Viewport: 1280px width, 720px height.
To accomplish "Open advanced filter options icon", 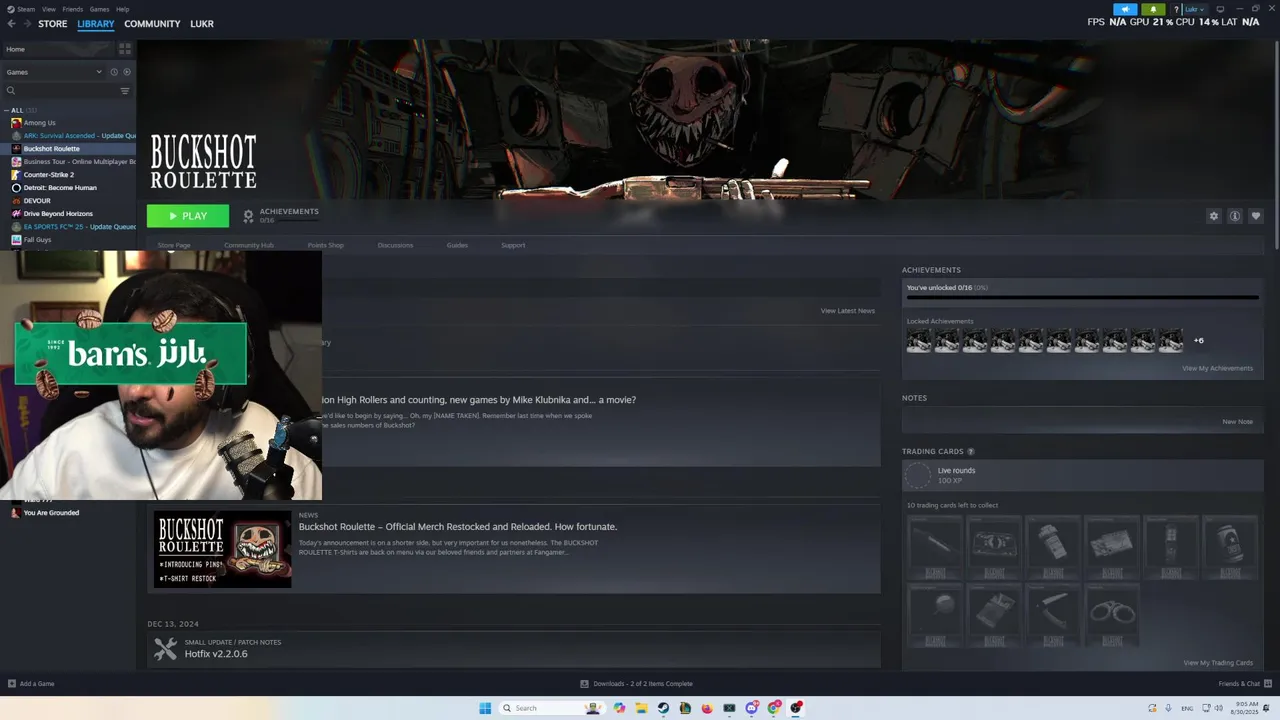I will click(x=125, y=91).
